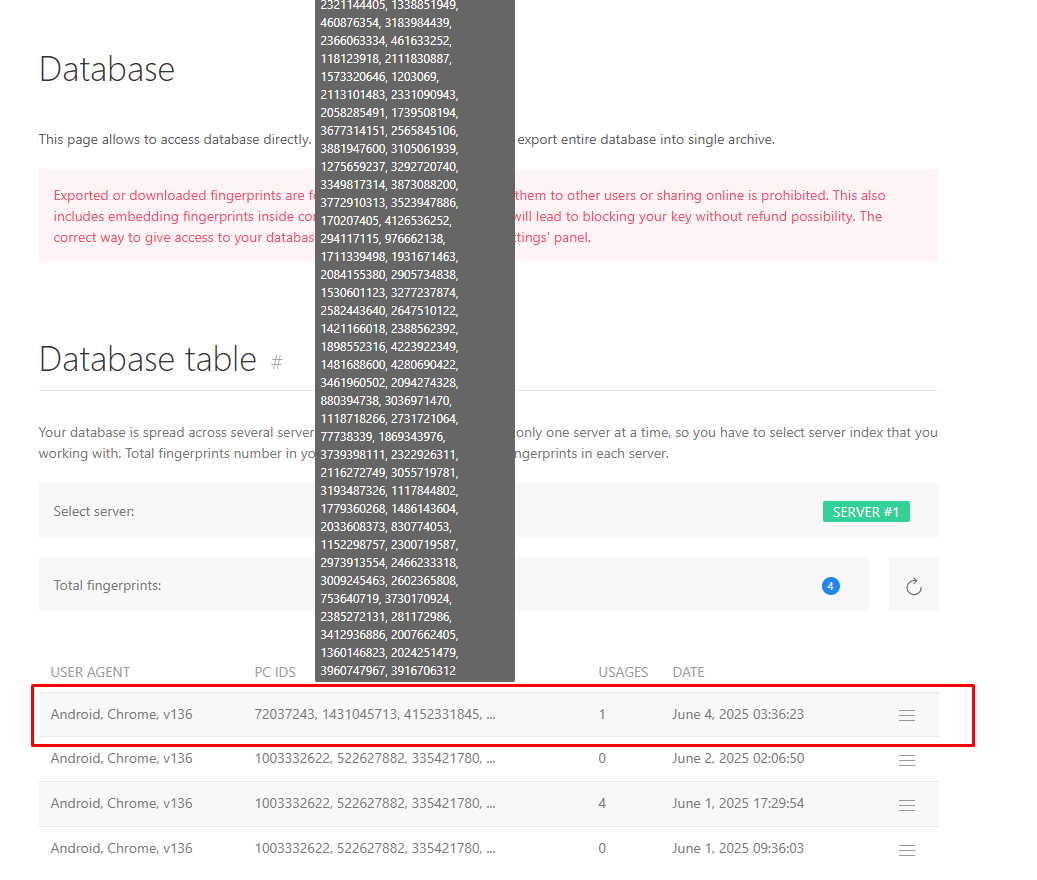Click the USER AGENT column header
The width and height of the screenshot is (1037, 880).
90,672
